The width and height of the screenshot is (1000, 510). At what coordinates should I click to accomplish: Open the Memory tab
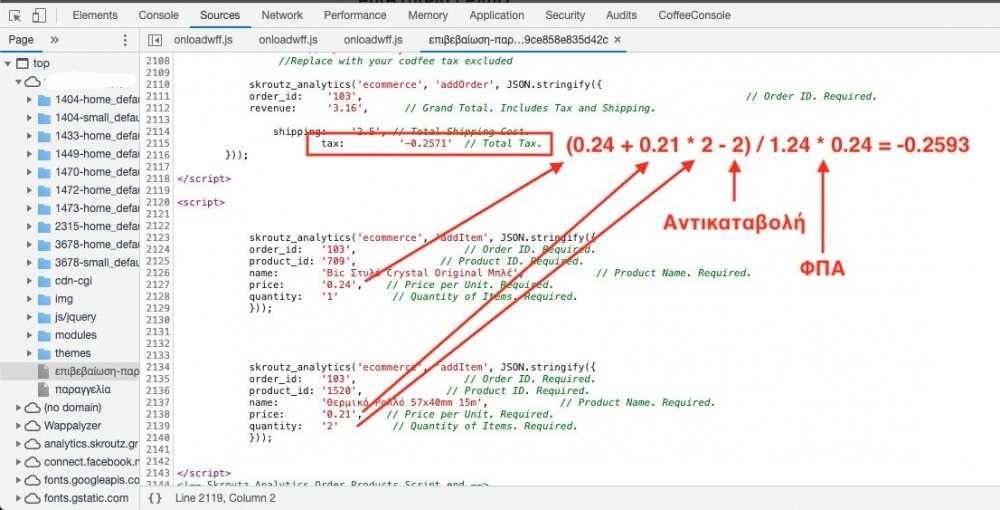(427, 15)
